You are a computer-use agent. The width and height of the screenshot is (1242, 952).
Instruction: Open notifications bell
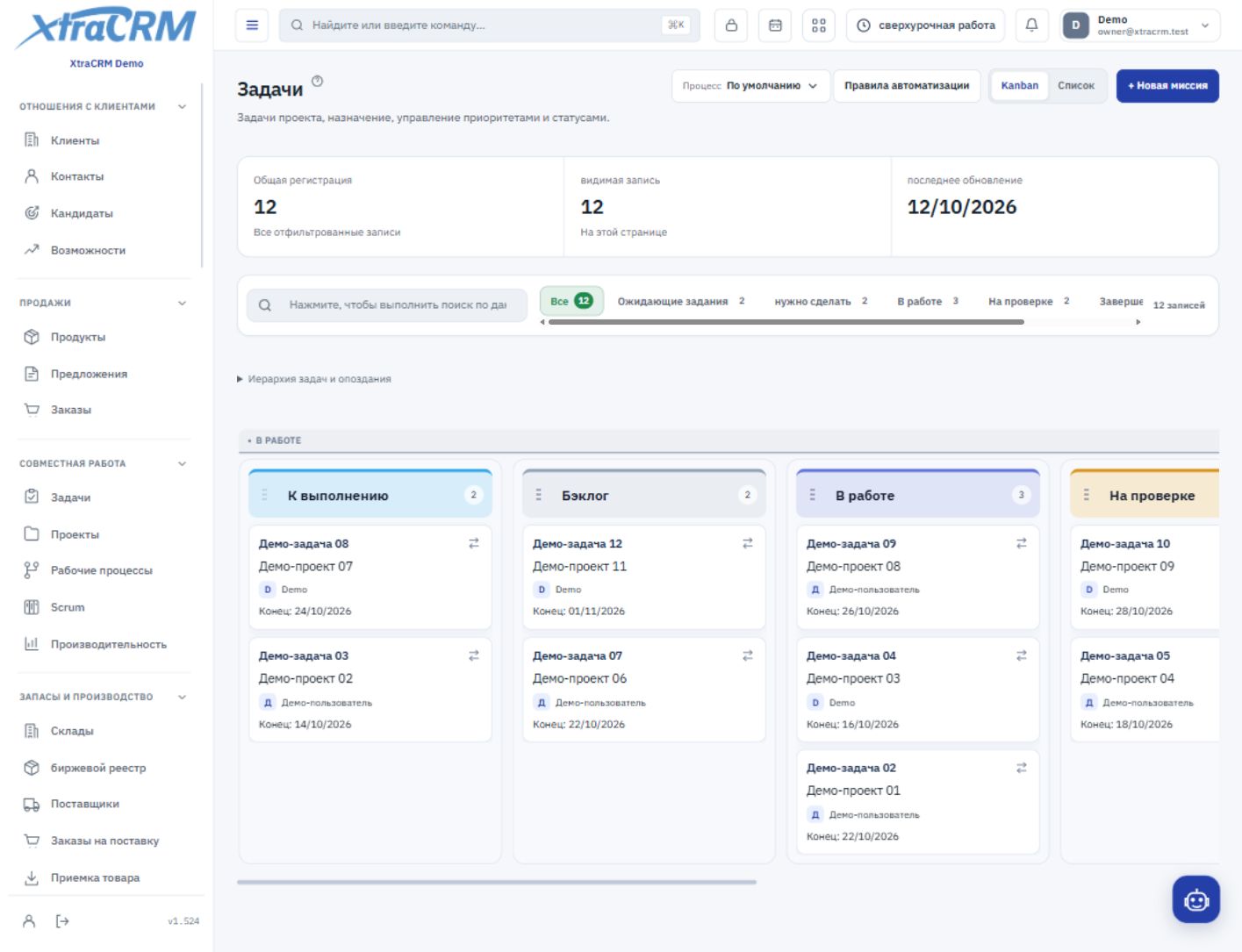pos(1032,25)
